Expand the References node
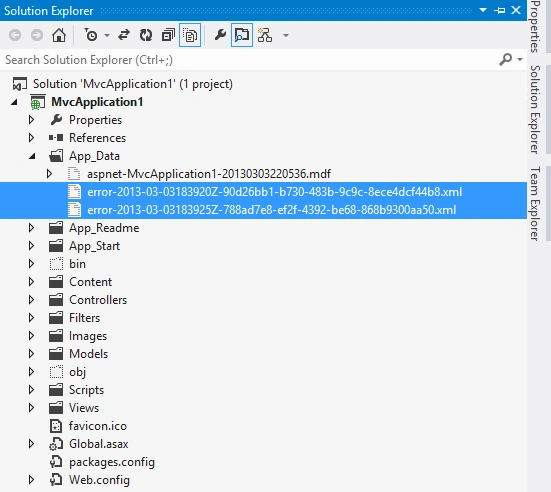 [31, 138]
